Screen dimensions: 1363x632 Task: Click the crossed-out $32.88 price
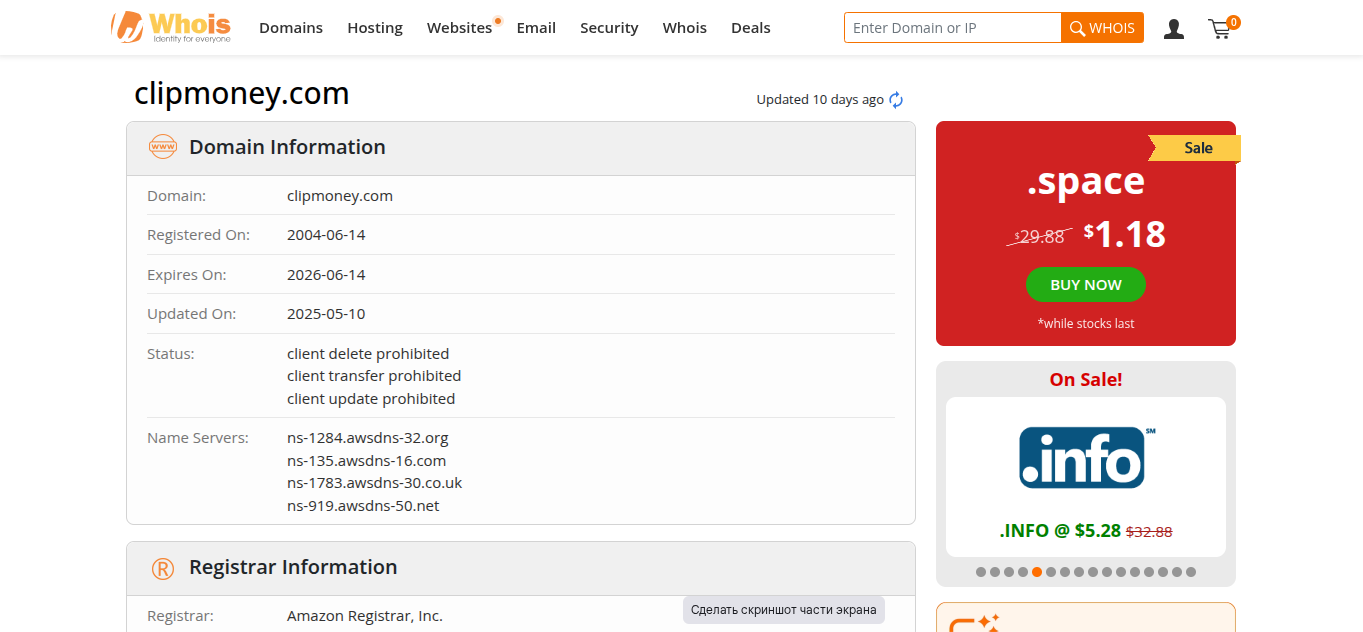tap(1149, 532)
